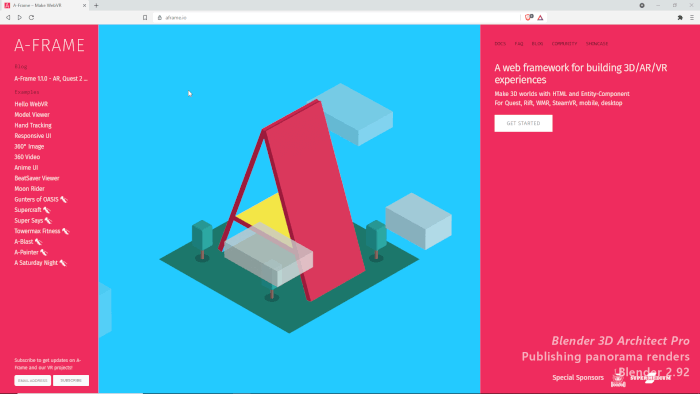
Task: Select the A-Frame – Make WebVR tab
Action: point(45,5)
